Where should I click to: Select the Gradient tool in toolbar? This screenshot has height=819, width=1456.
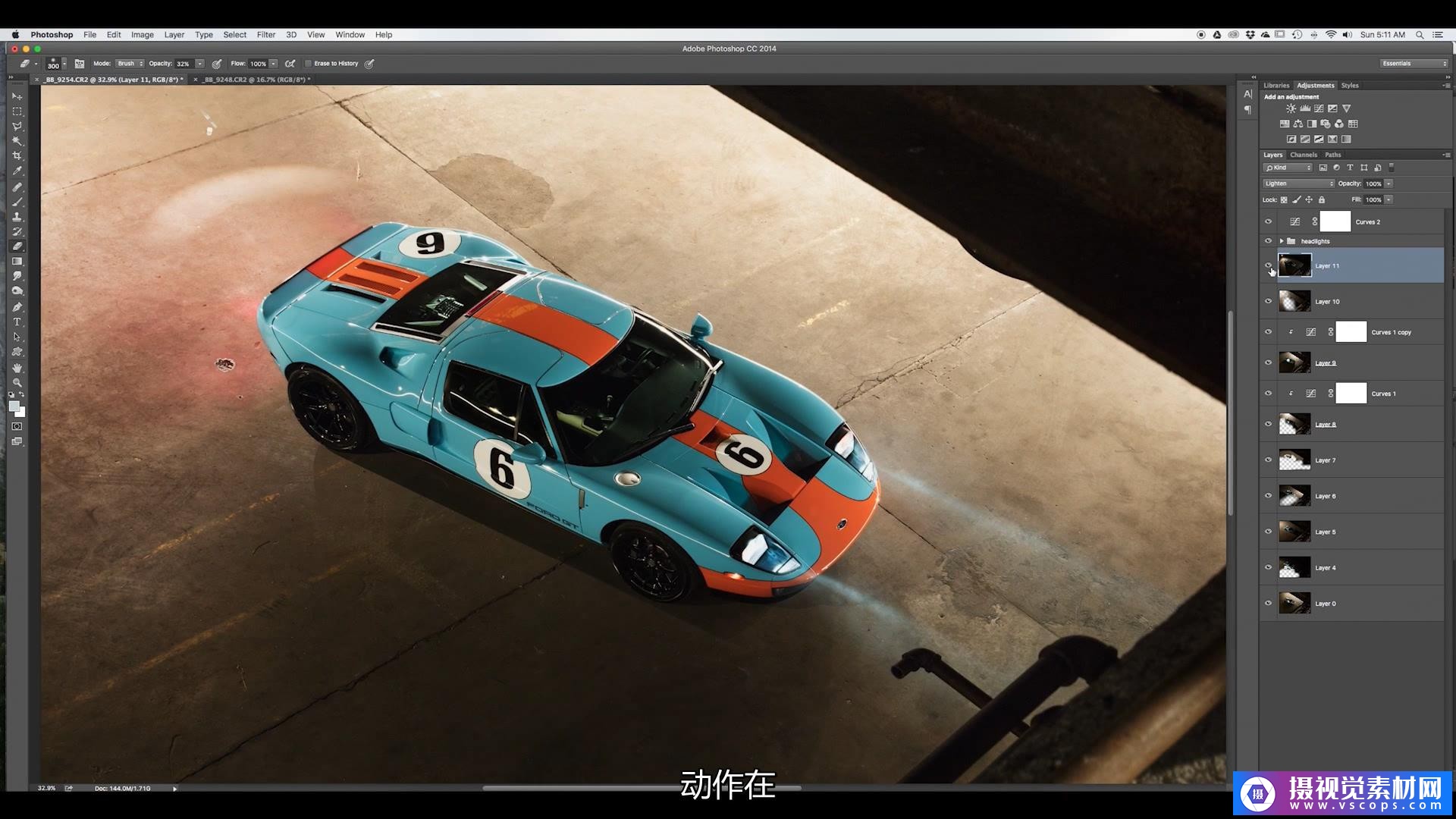click(17, 262)
